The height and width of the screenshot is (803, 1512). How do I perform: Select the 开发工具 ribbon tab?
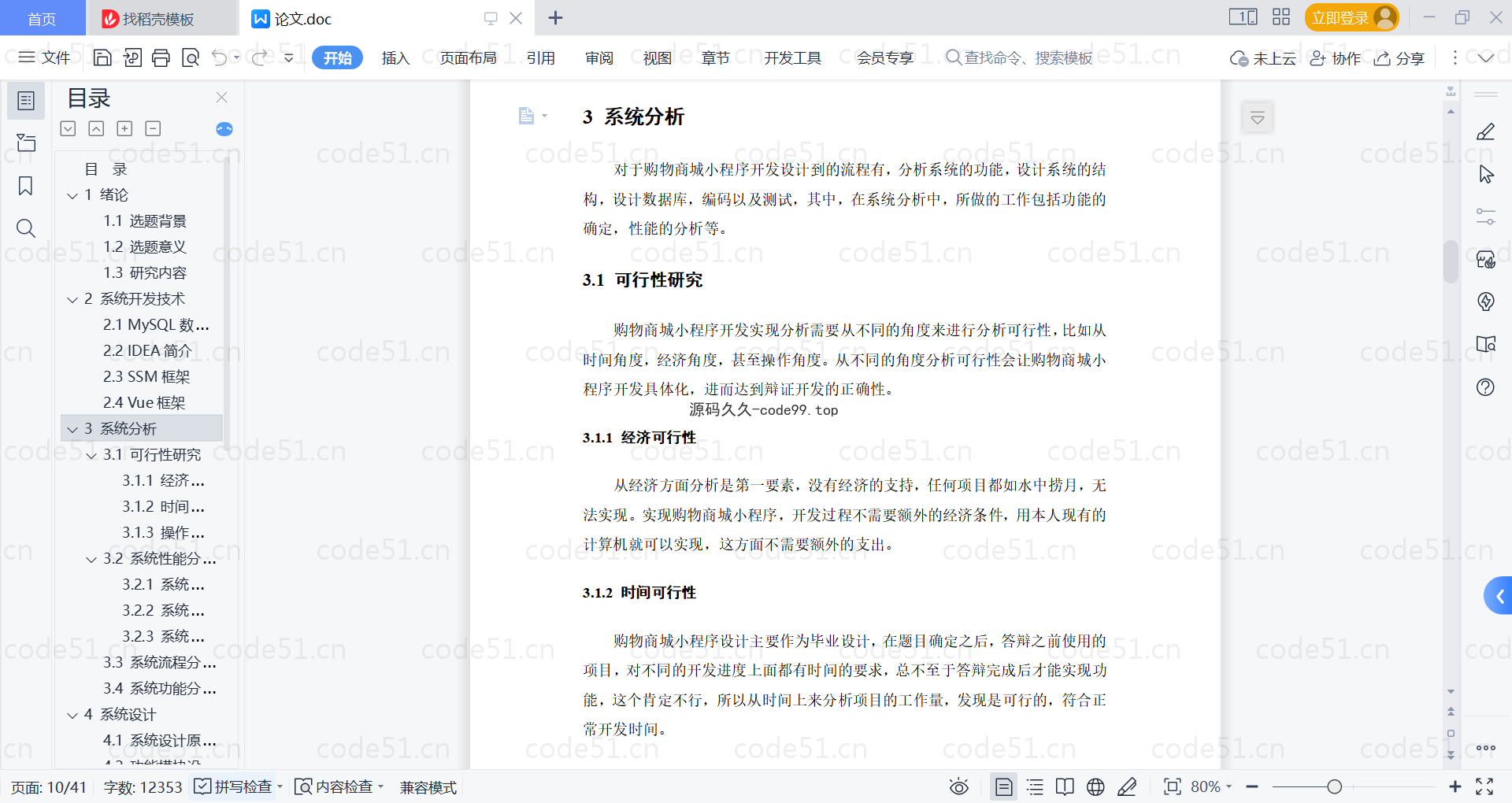coord(792,57)
